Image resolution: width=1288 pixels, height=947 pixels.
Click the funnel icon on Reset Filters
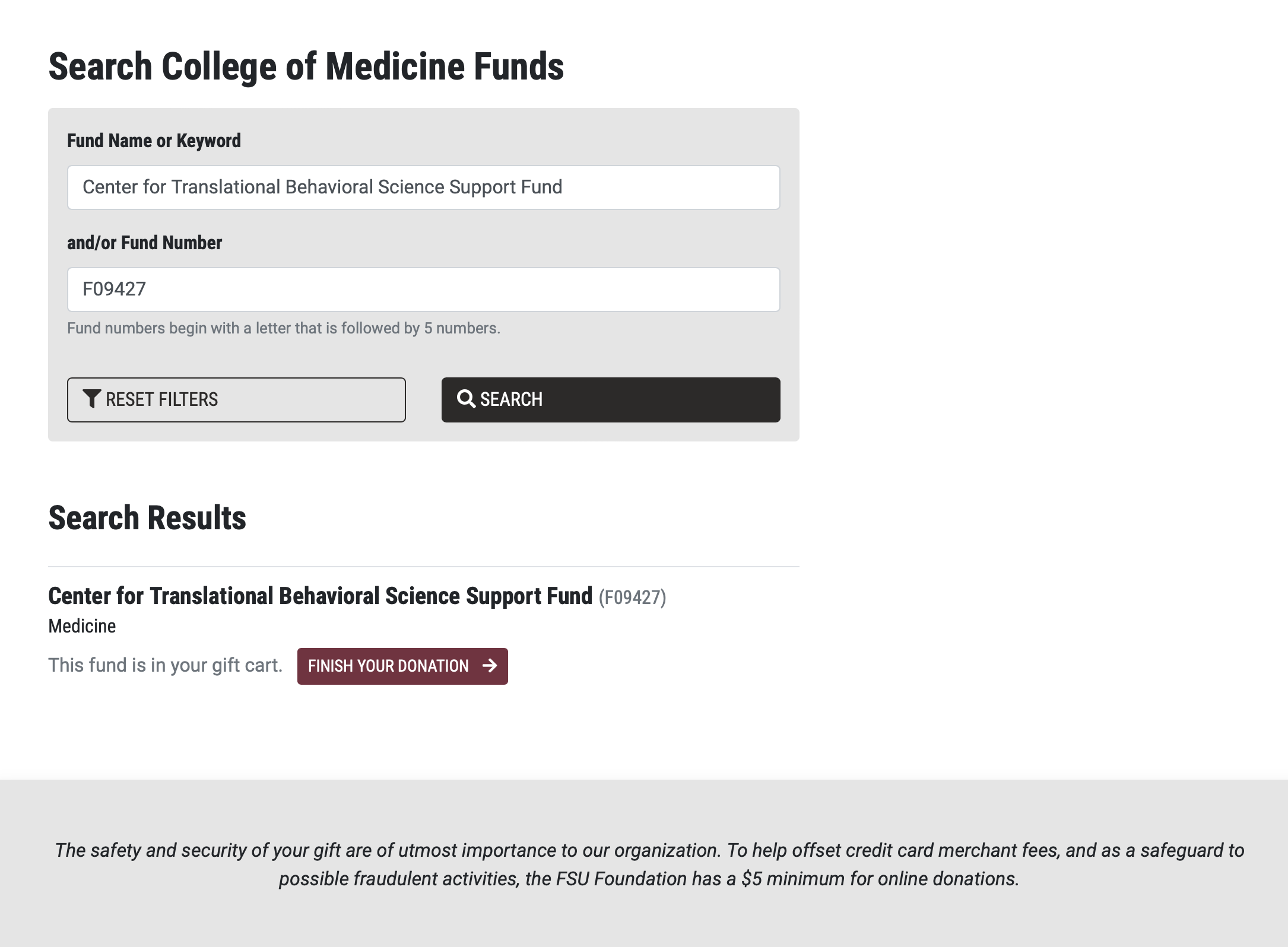92,399
